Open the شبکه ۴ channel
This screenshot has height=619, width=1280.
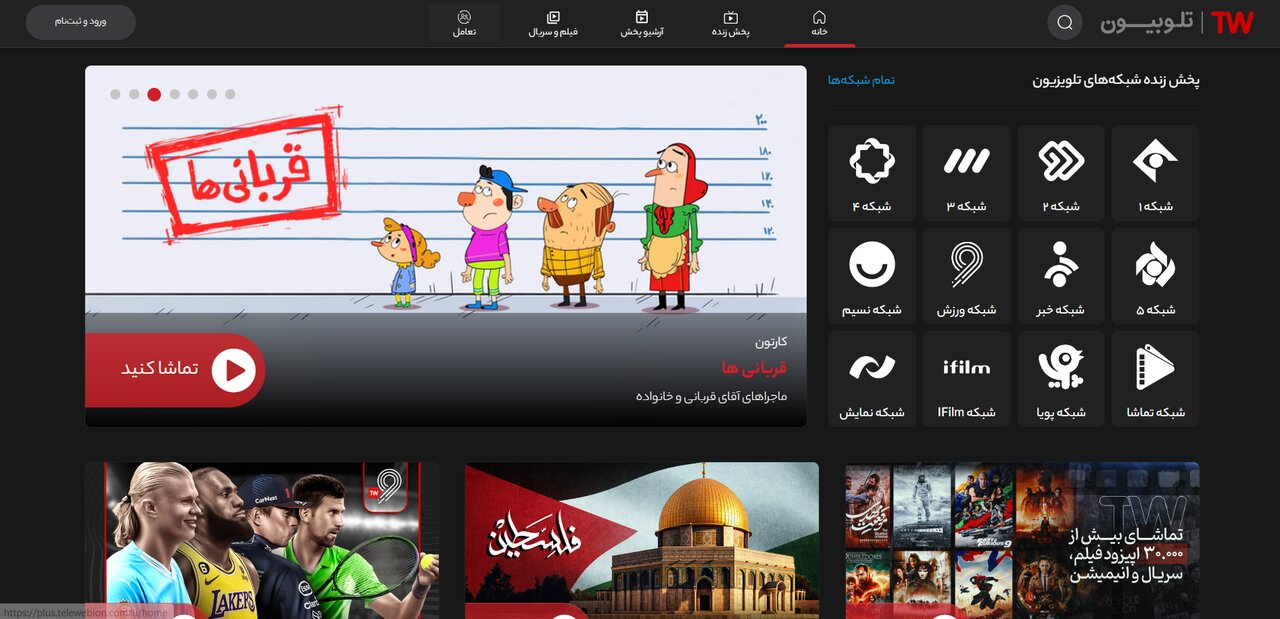click(871, 172)
